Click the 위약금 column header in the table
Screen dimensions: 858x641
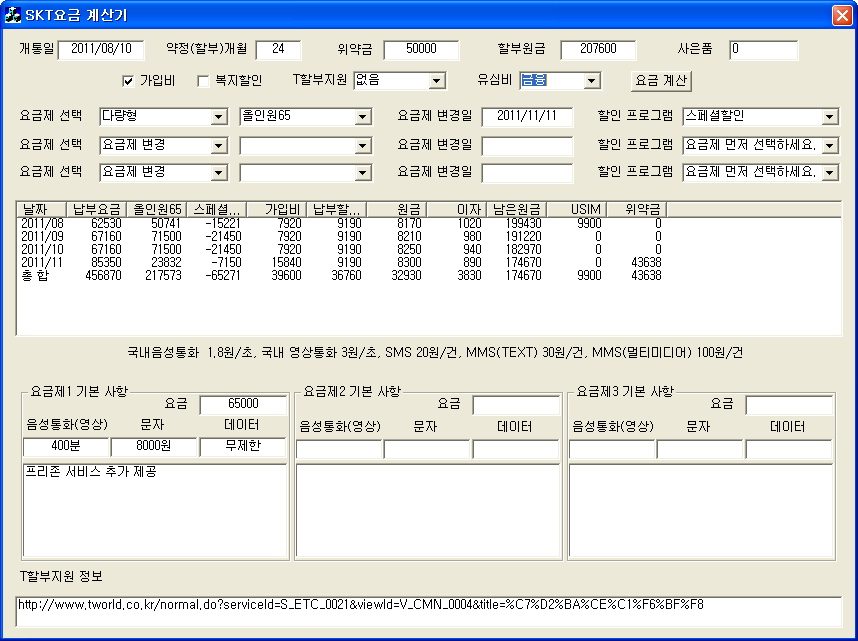point(637,209)
